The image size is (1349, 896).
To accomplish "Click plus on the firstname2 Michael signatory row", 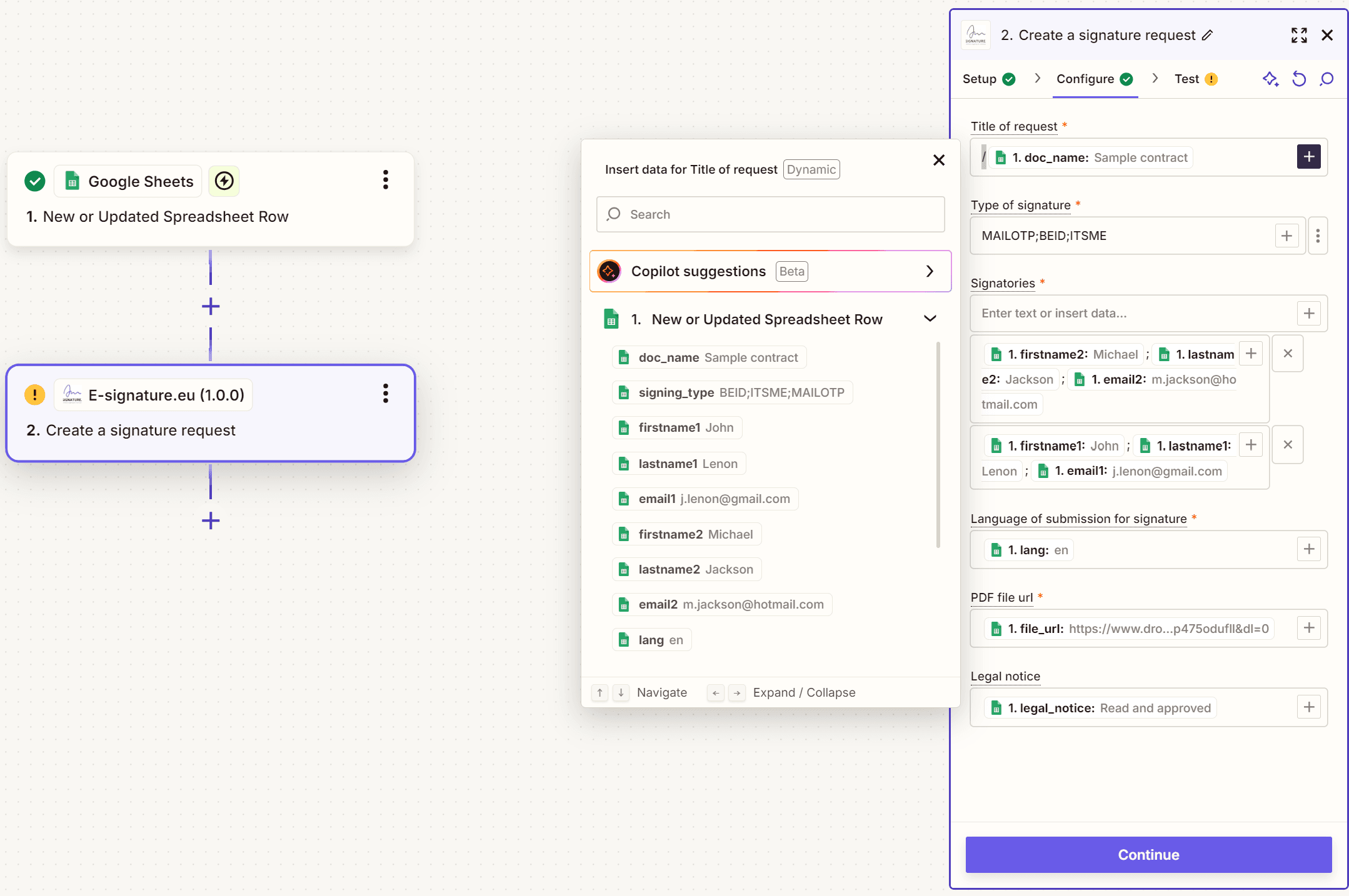I will [1251, 354].
